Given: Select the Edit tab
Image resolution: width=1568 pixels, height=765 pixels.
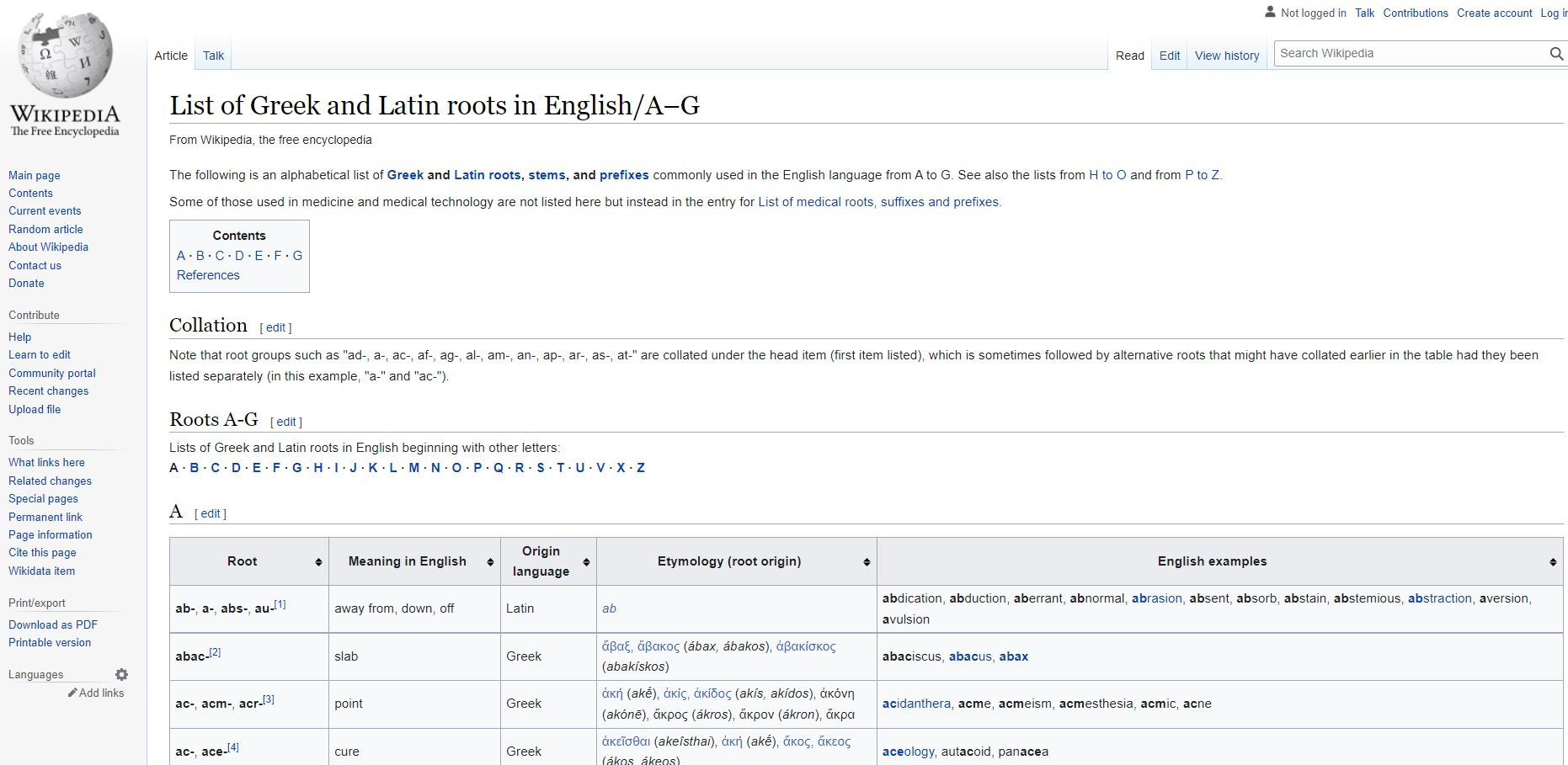Looking at the screenshot, I should (1169, 55).
